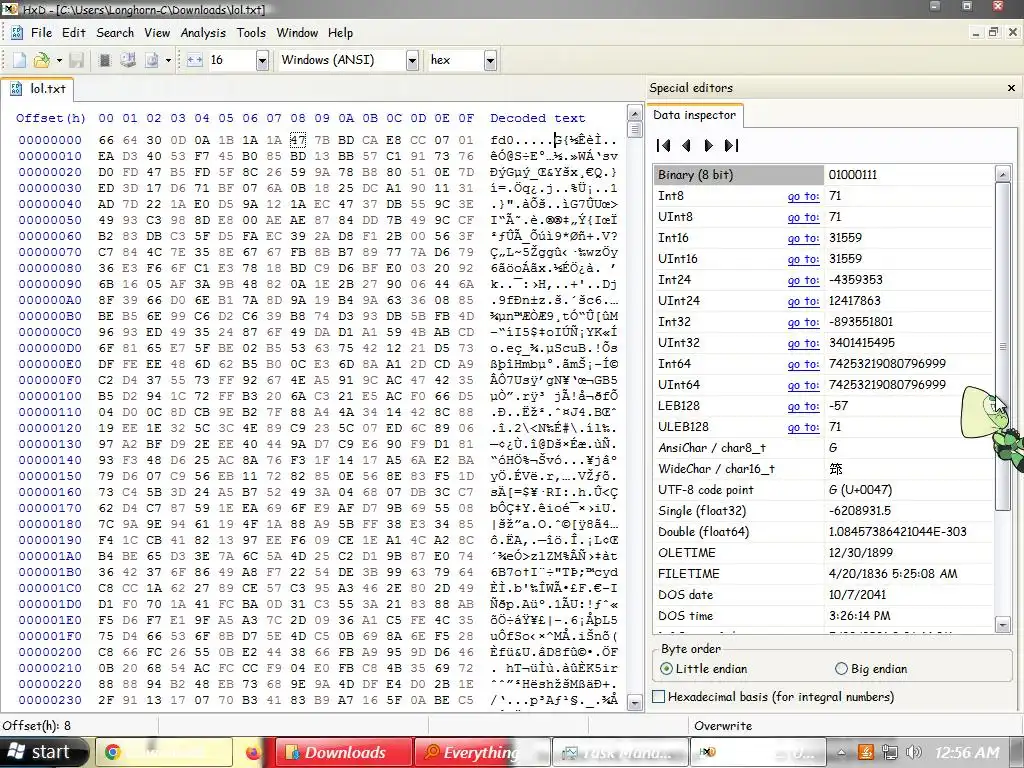Click the Save disk icon
Viewport: 1024px width, 768px height.
[76, 60]
